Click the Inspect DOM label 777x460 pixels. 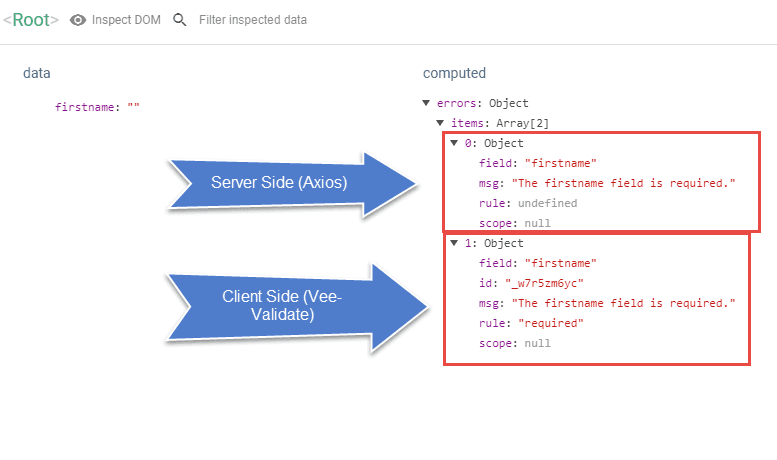(126, 20)
